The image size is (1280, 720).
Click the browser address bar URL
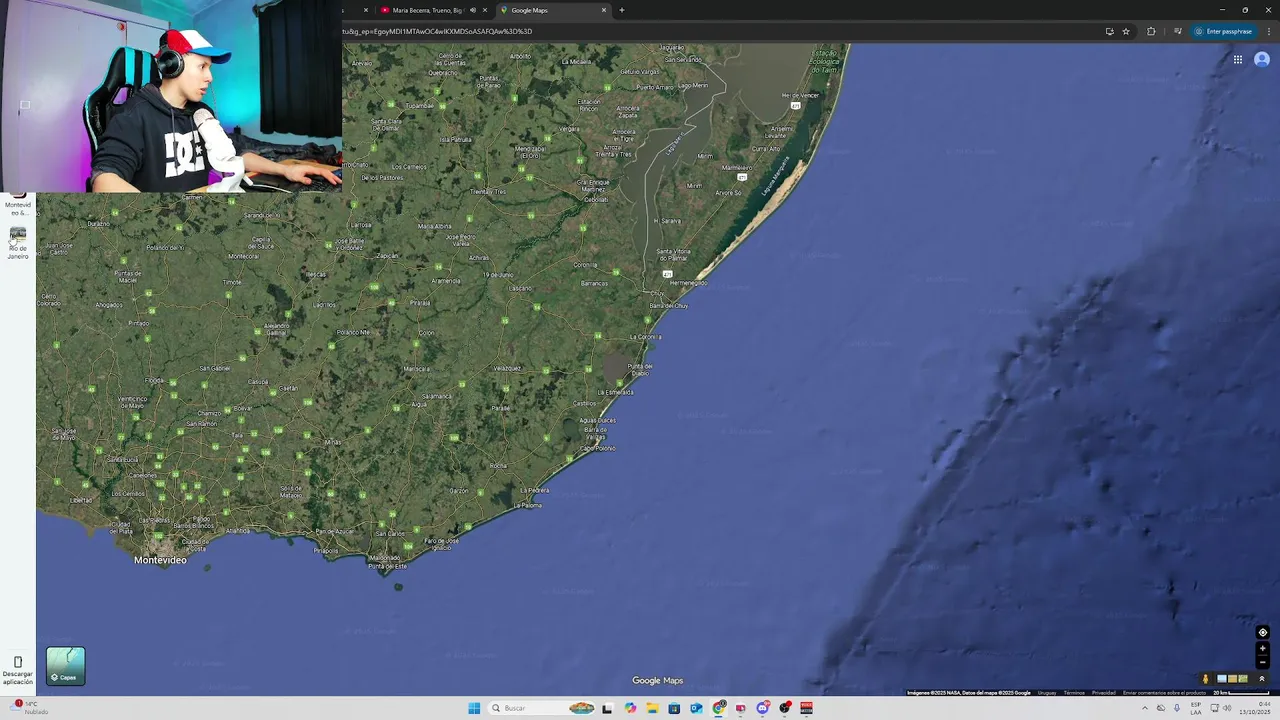coord(437,31)
